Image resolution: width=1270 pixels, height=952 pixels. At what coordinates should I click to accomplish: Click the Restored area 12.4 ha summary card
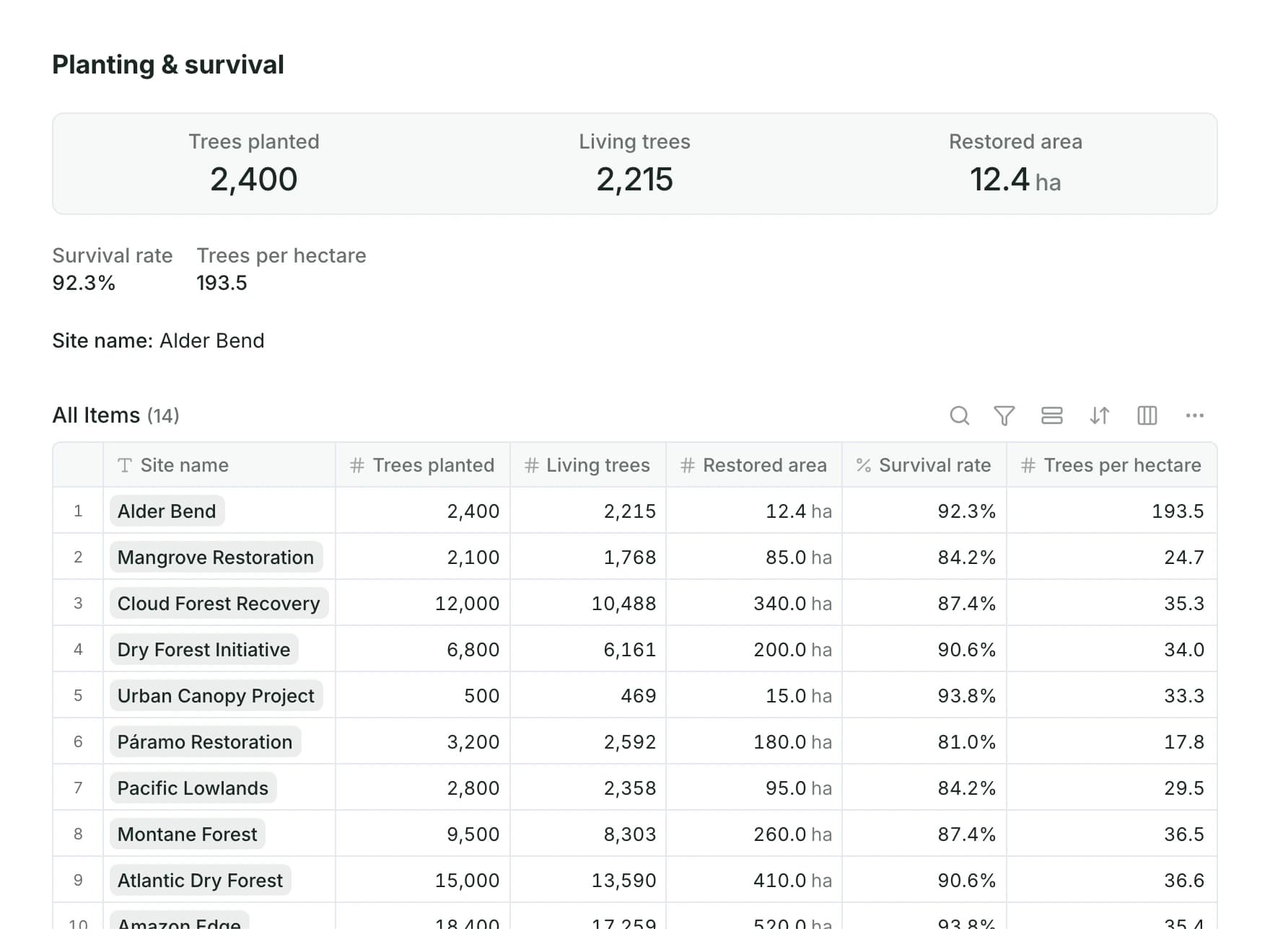pyautogui.click(x=1015, y=164)
